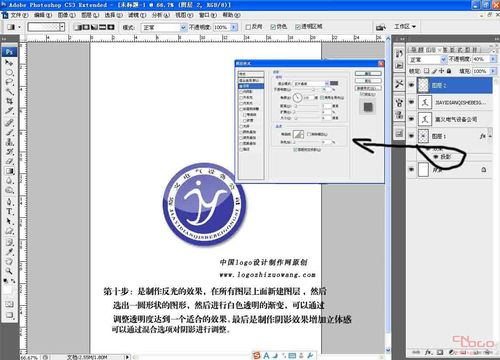Viewport: 500px width, 360px height.
Task: Select the 背景 layer thumbnail
Action: click(423, 169)
